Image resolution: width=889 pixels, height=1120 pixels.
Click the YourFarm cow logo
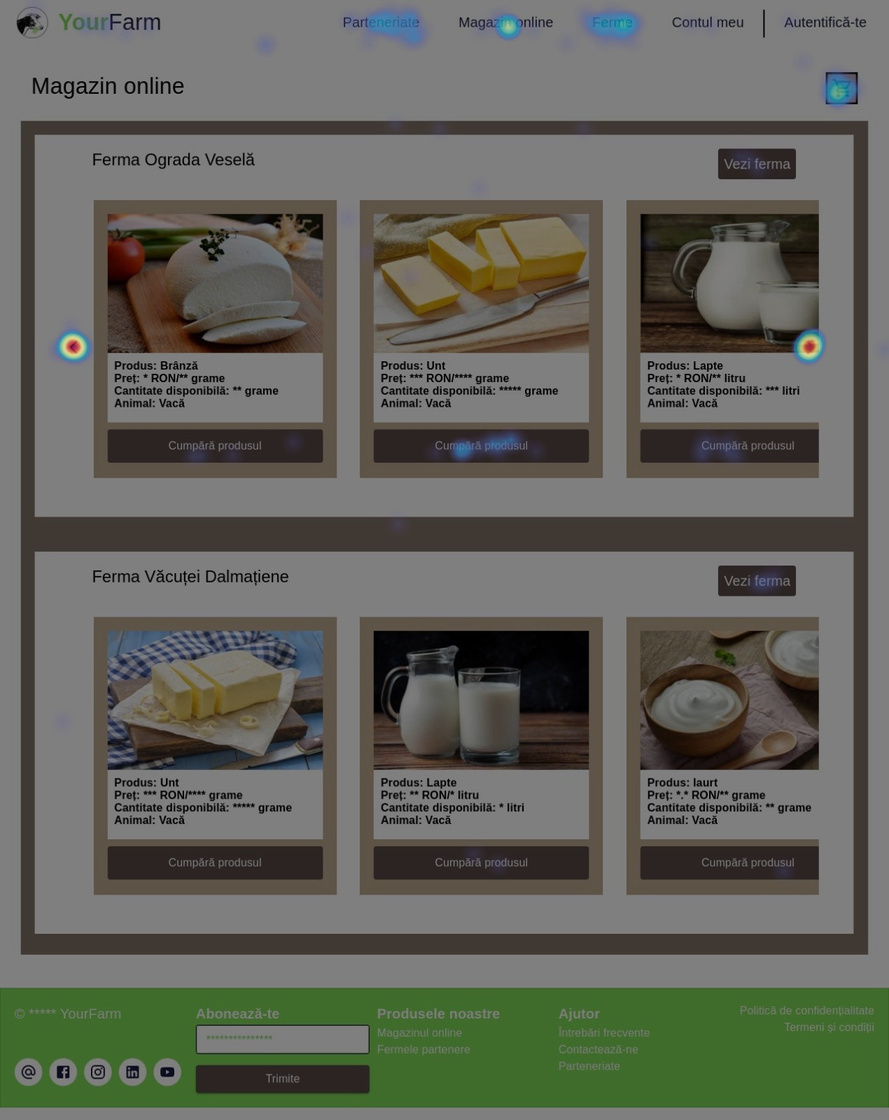(x=32, y=23)
